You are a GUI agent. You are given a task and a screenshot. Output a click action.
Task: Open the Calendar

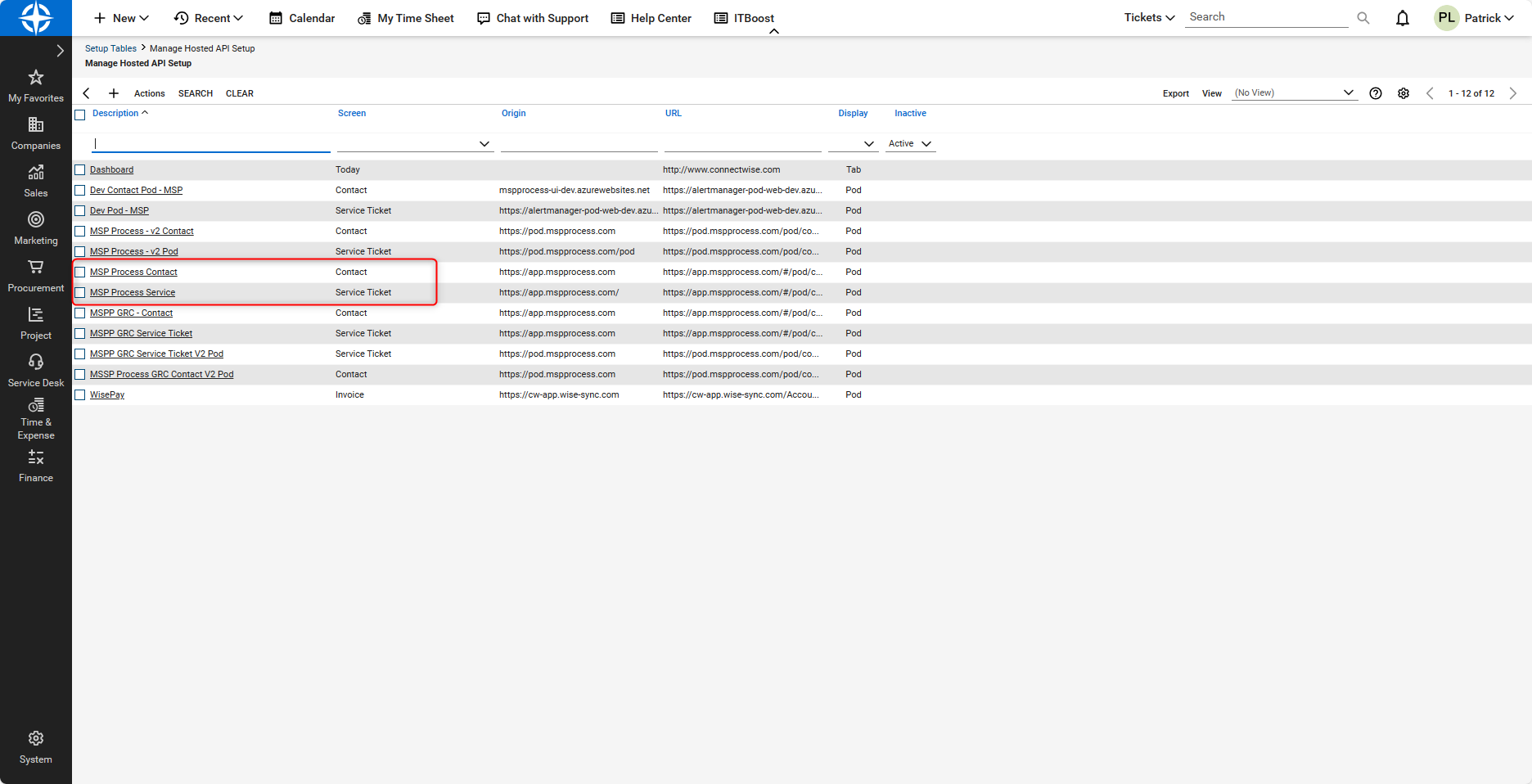(302, 18)
